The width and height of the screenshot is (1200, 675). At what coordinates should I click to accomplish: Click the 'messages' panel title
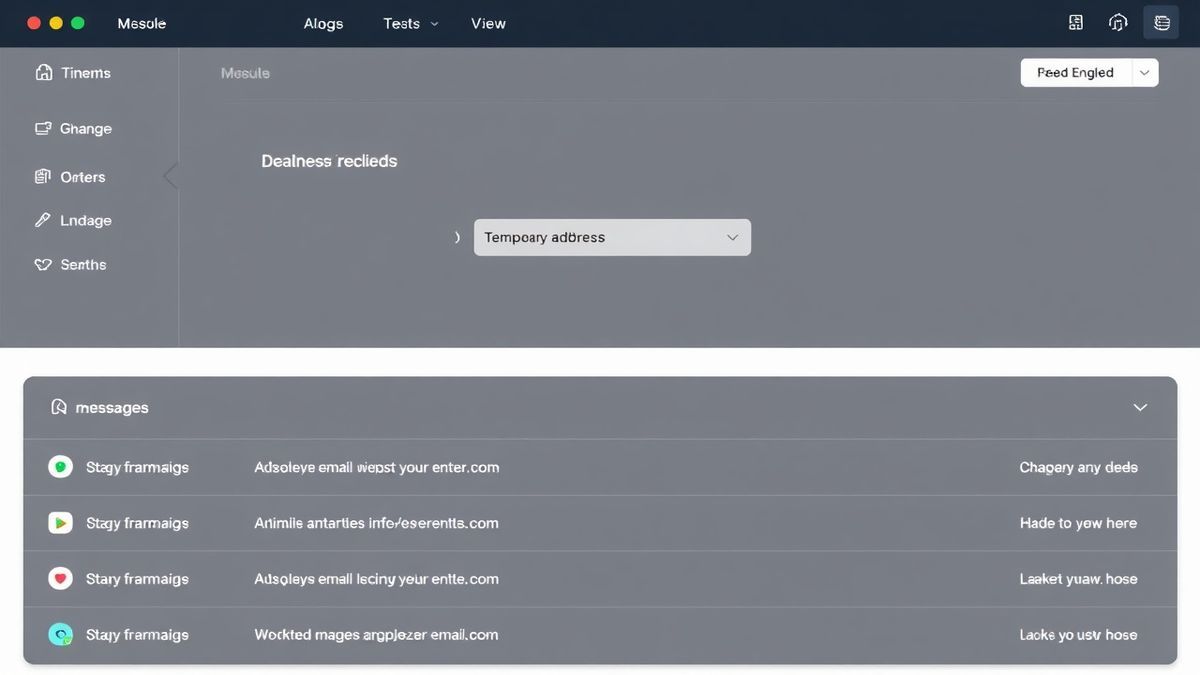click(x=112, y=408)
